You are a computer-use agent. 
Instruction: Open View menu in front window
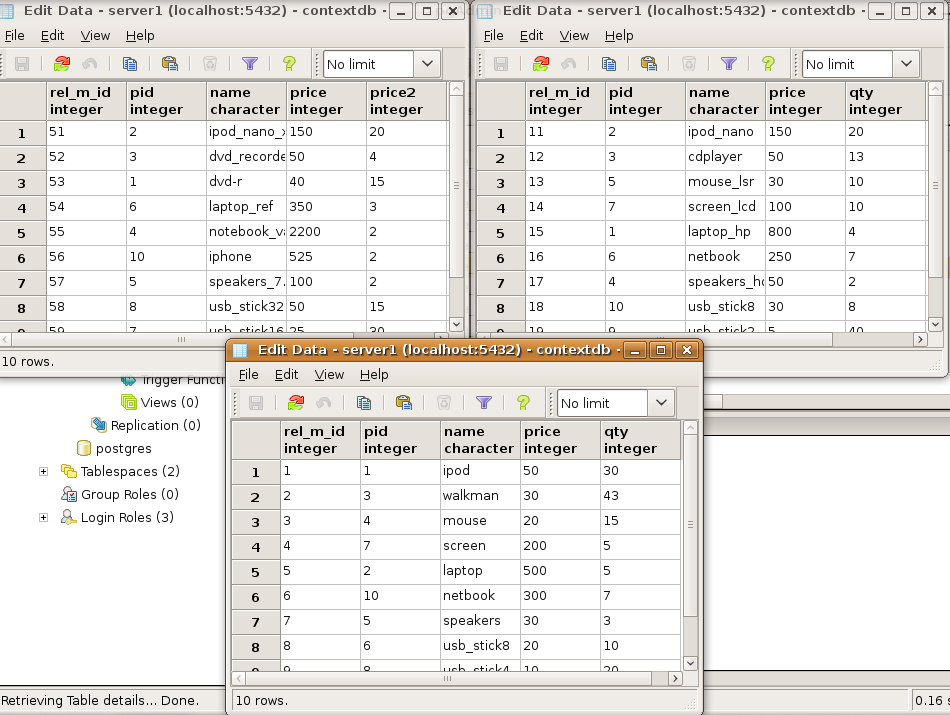[x=329, y=374]
